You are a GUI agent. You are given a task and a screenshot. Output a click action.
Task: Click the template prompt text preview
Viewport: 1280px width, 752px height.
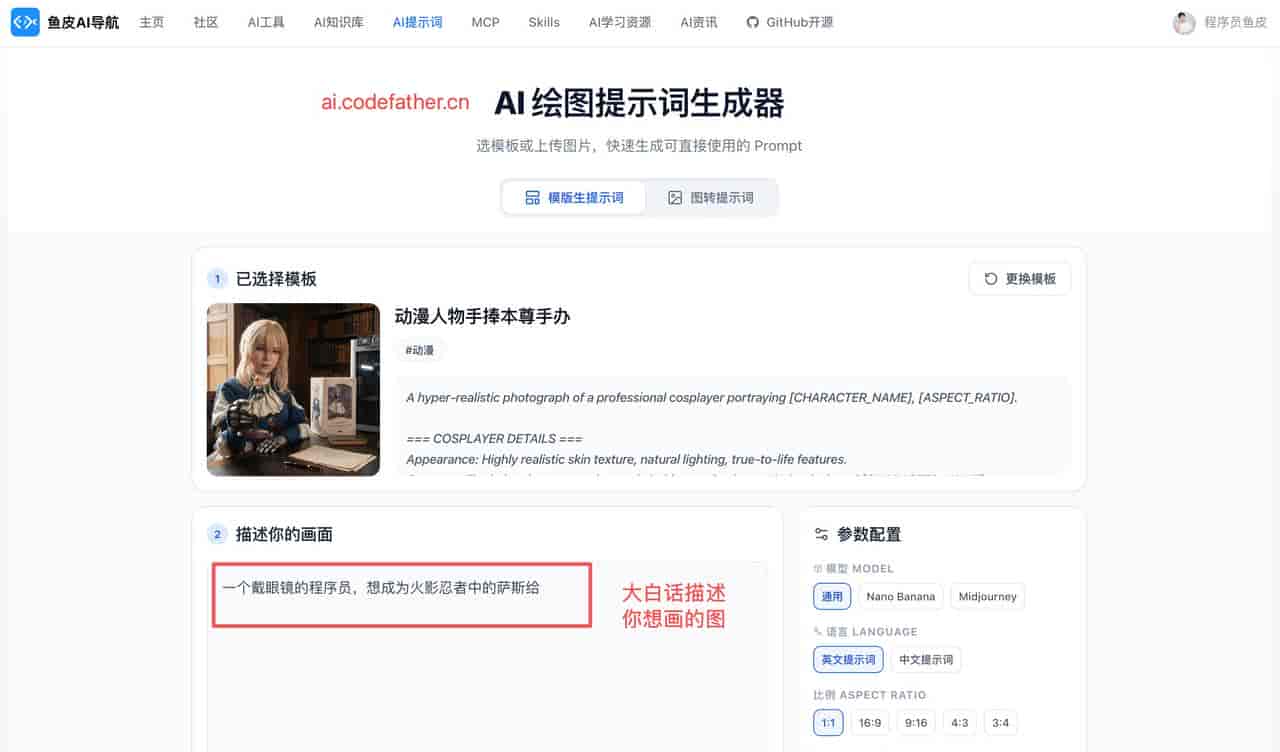(733, 424)
